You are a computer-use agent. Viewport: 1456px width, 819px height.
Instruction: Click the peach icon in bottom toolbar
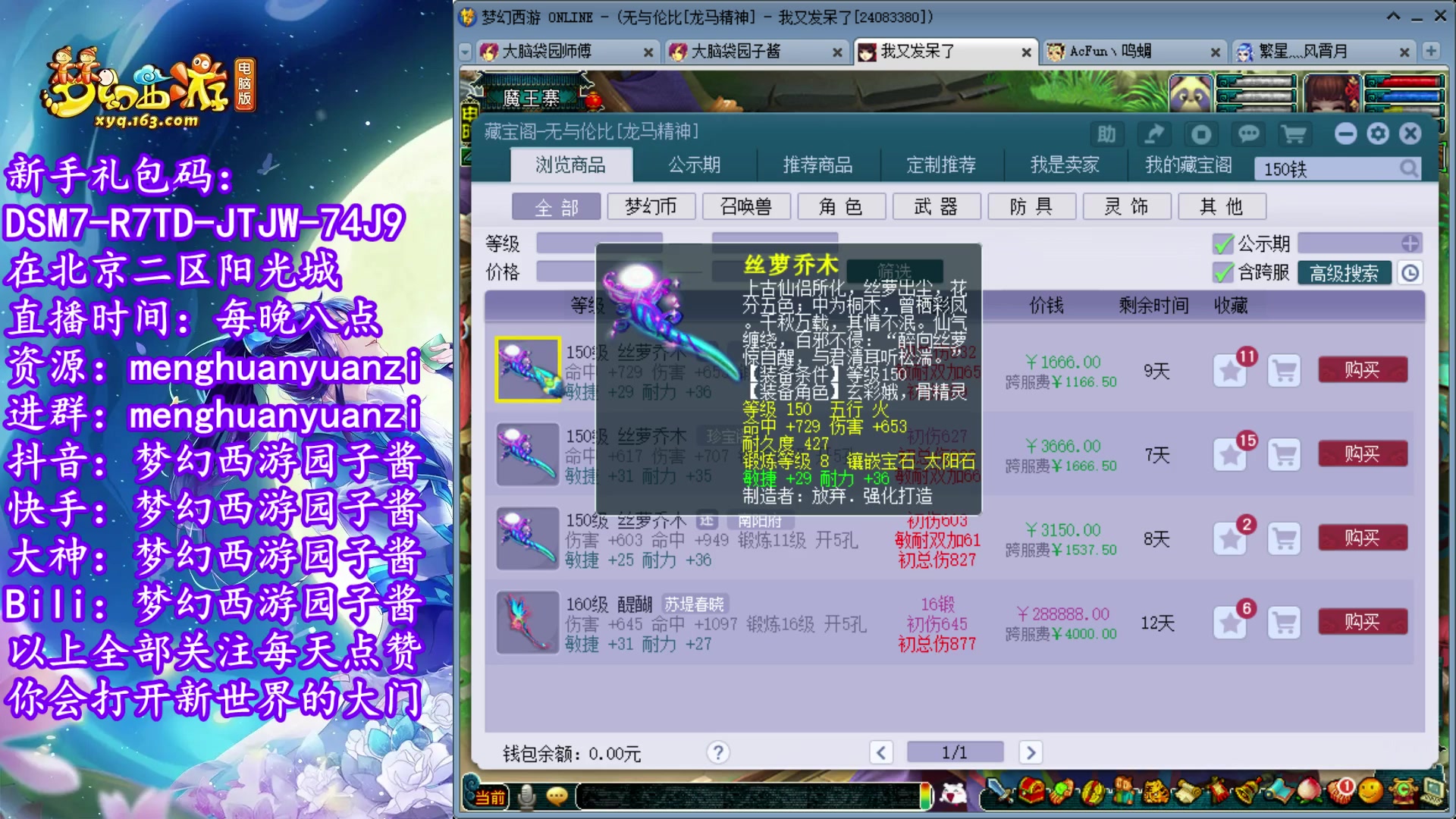click(1309, 792)
